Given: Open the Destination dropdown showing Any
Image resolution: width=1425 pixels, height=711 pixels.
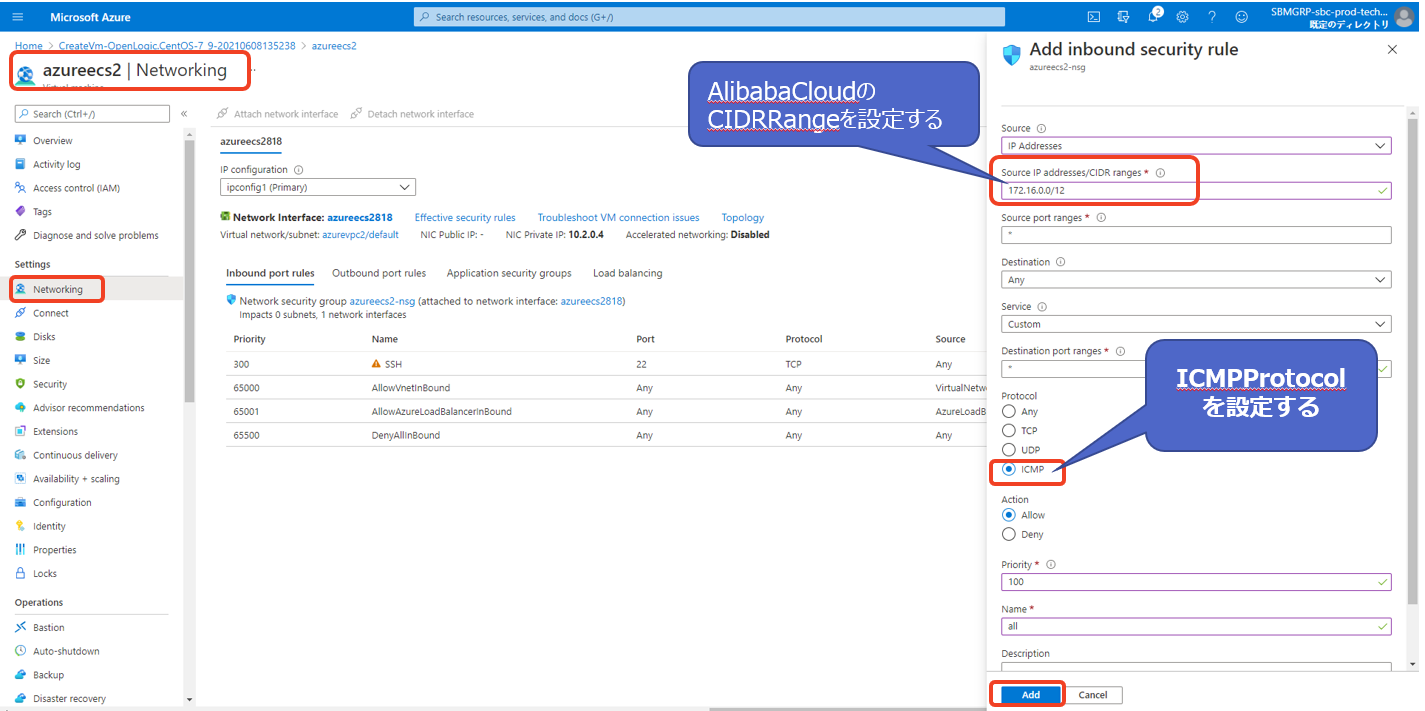Looking at the screenshot, I should click(1196, 280).
